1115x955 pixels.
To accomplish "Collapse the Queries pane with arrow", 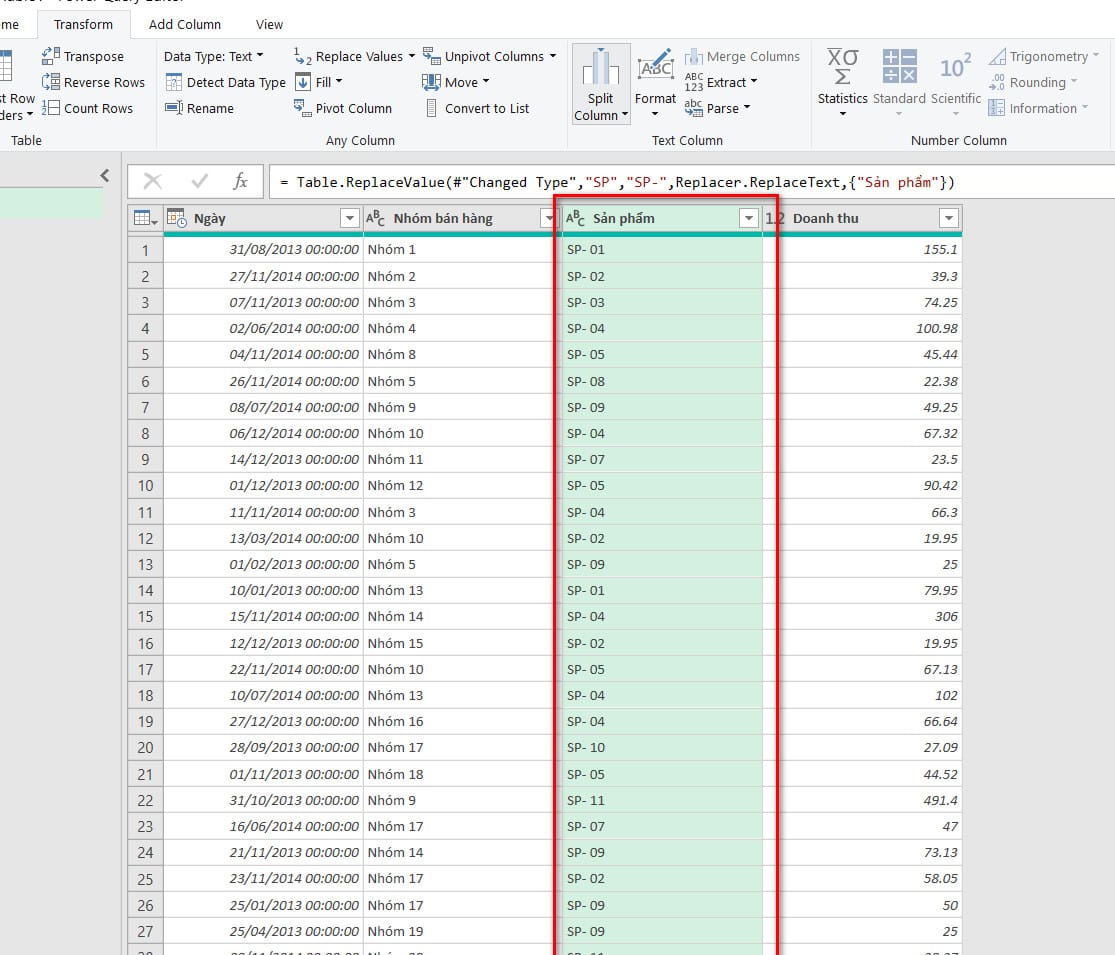I will click(105, 176).
